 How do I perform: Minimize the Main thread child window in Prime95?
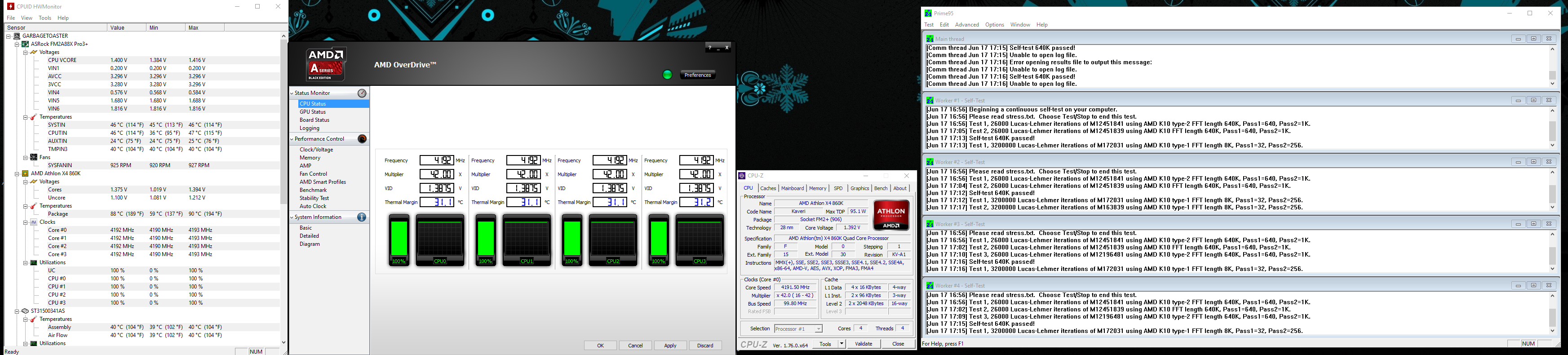[1518, 39]
